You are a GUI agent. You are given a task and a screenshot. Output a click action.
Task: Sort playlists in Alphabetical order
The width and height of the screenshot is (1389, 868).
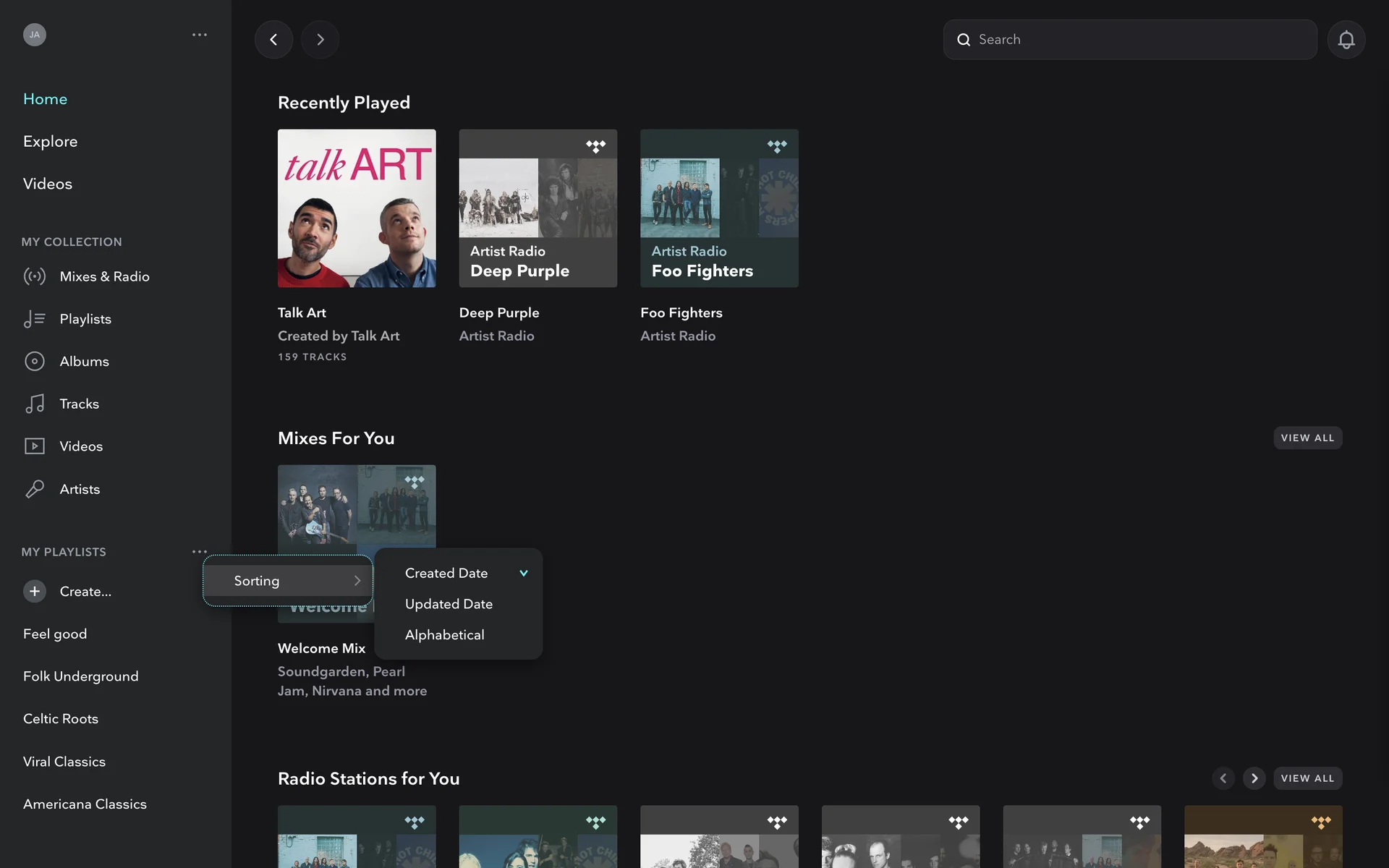point(444,635)
